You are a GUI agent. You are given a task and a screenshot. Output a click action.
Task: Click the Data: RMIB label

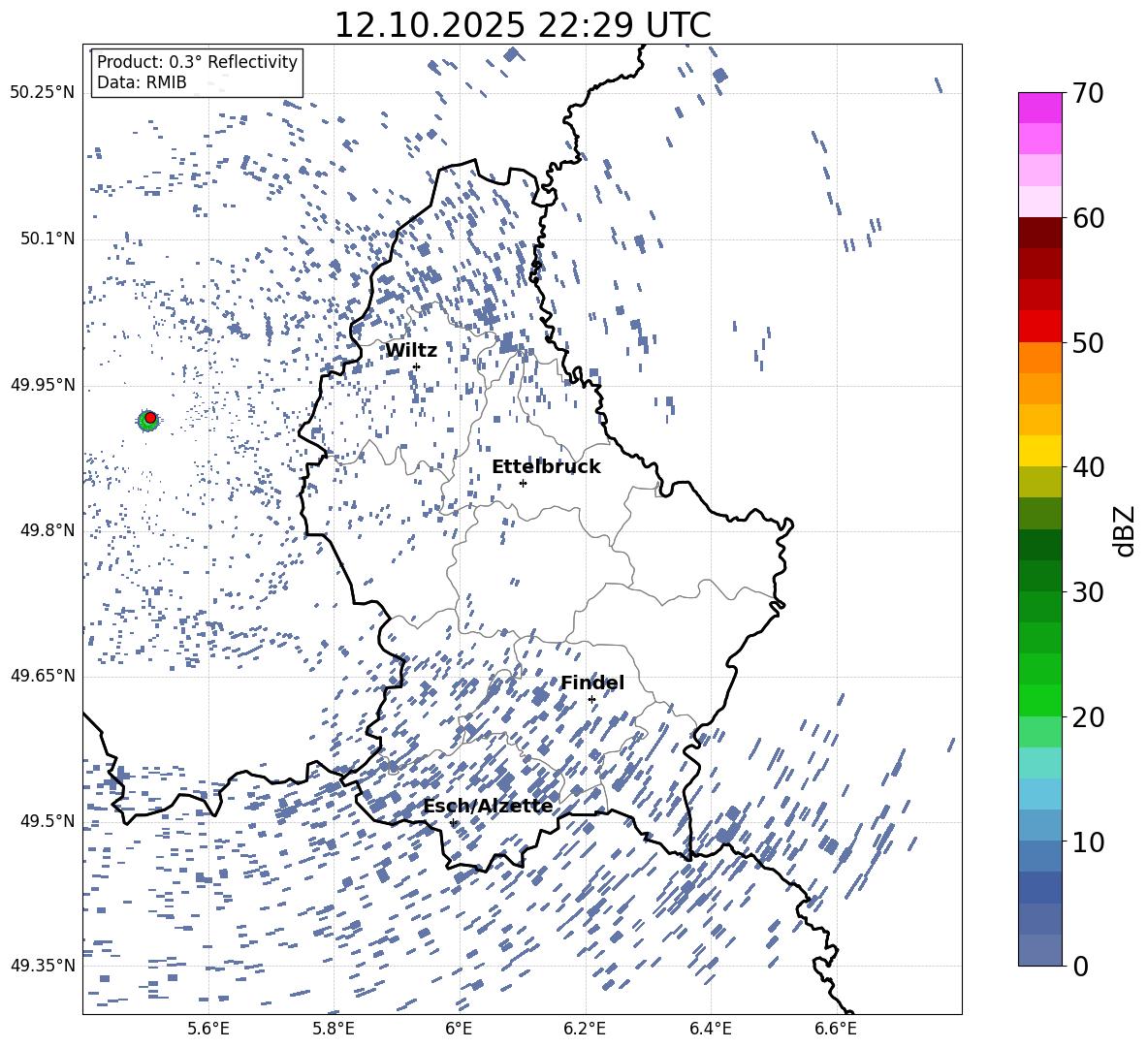tap(142, 83)
